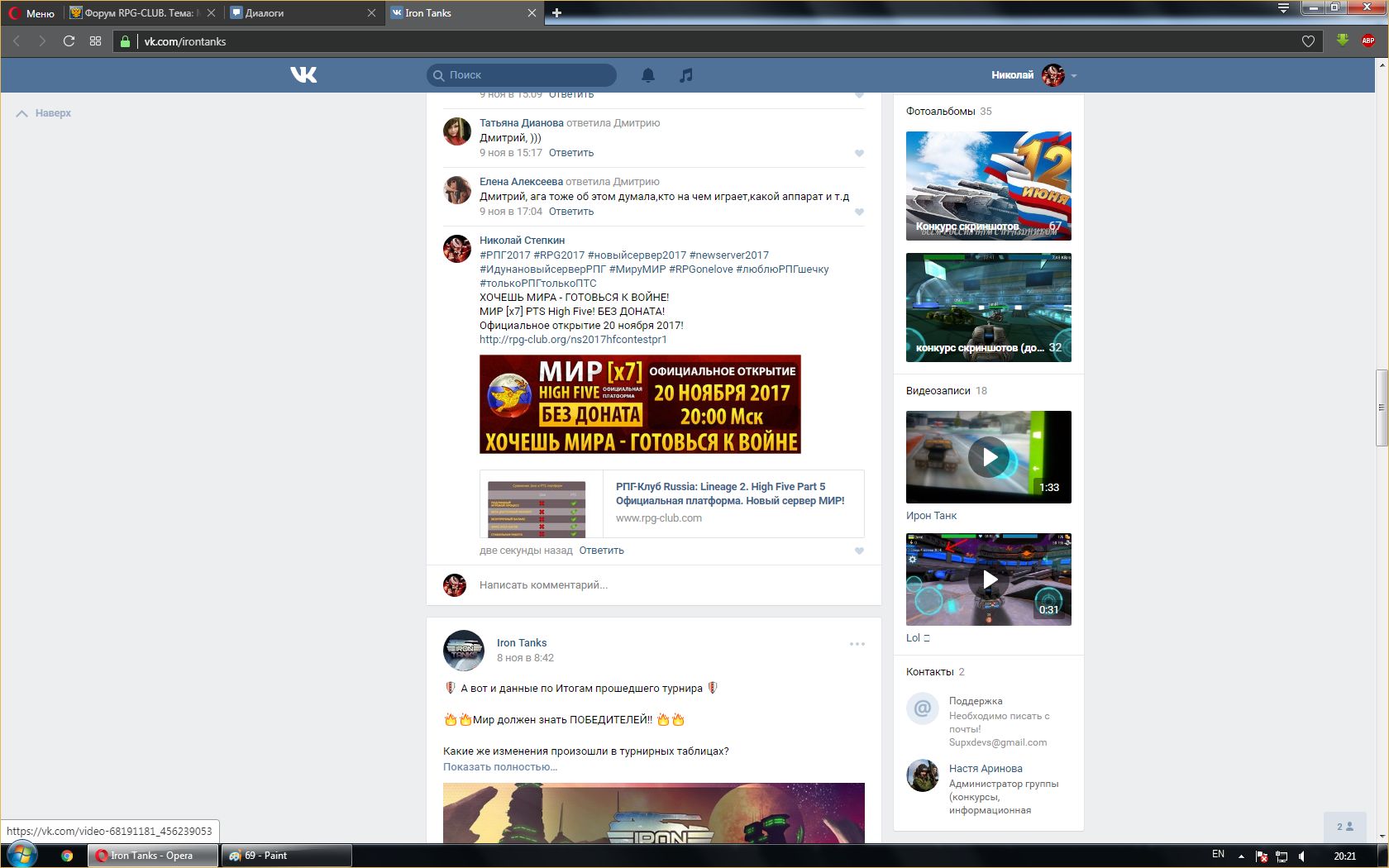Click Opera forward navigation arrow
Screen dimensions: 1389x868
coord(42,41)
